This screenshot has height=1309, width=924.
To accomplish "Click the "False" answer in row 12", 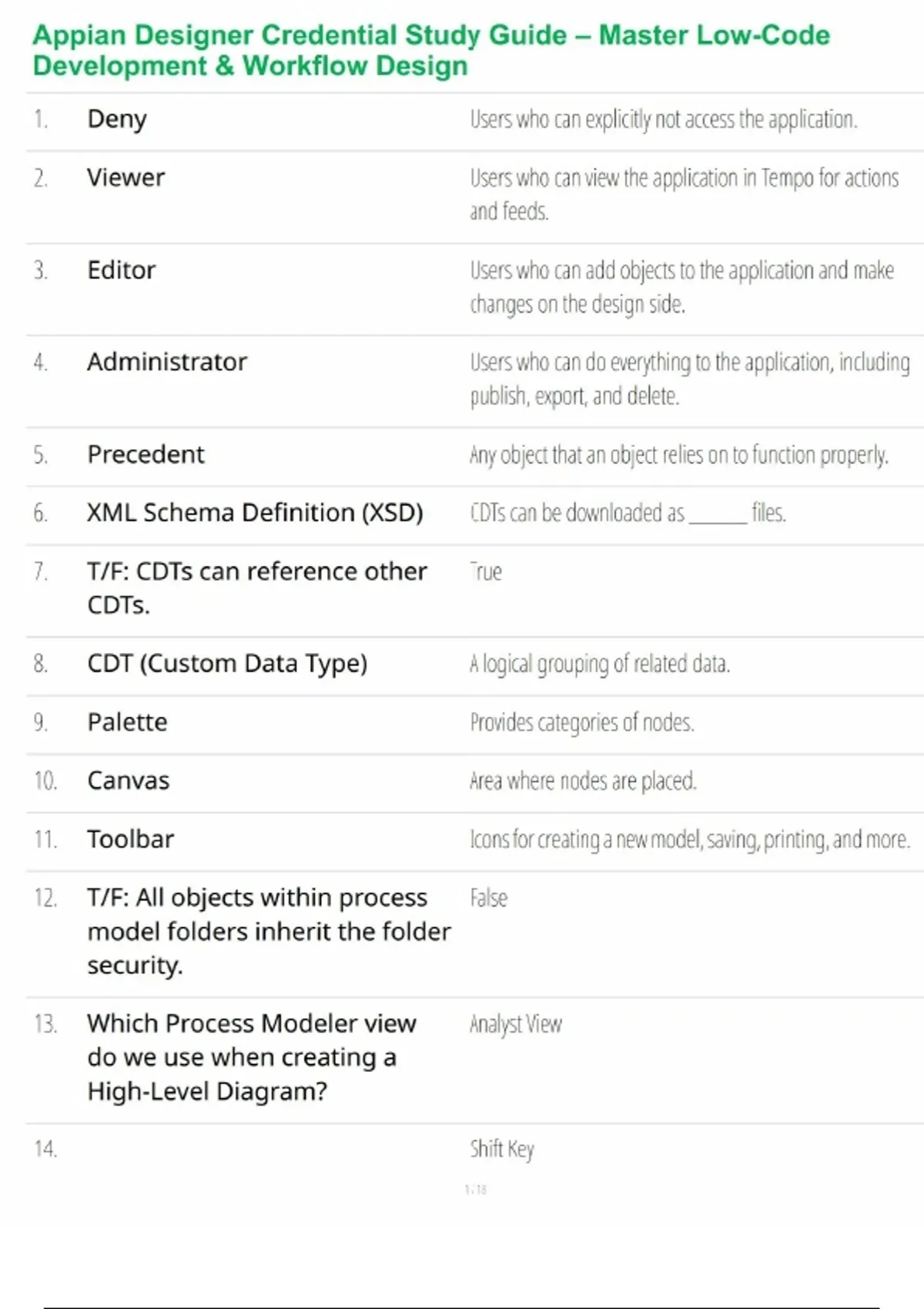I will [489, 898].
